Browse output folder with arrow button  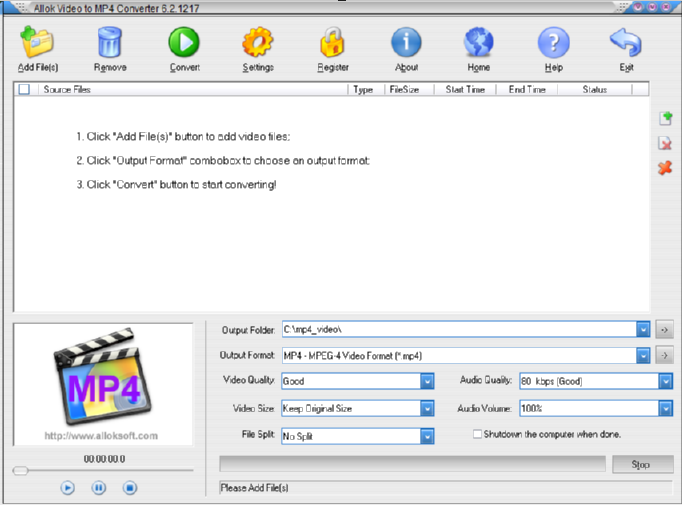pos(664,330)
